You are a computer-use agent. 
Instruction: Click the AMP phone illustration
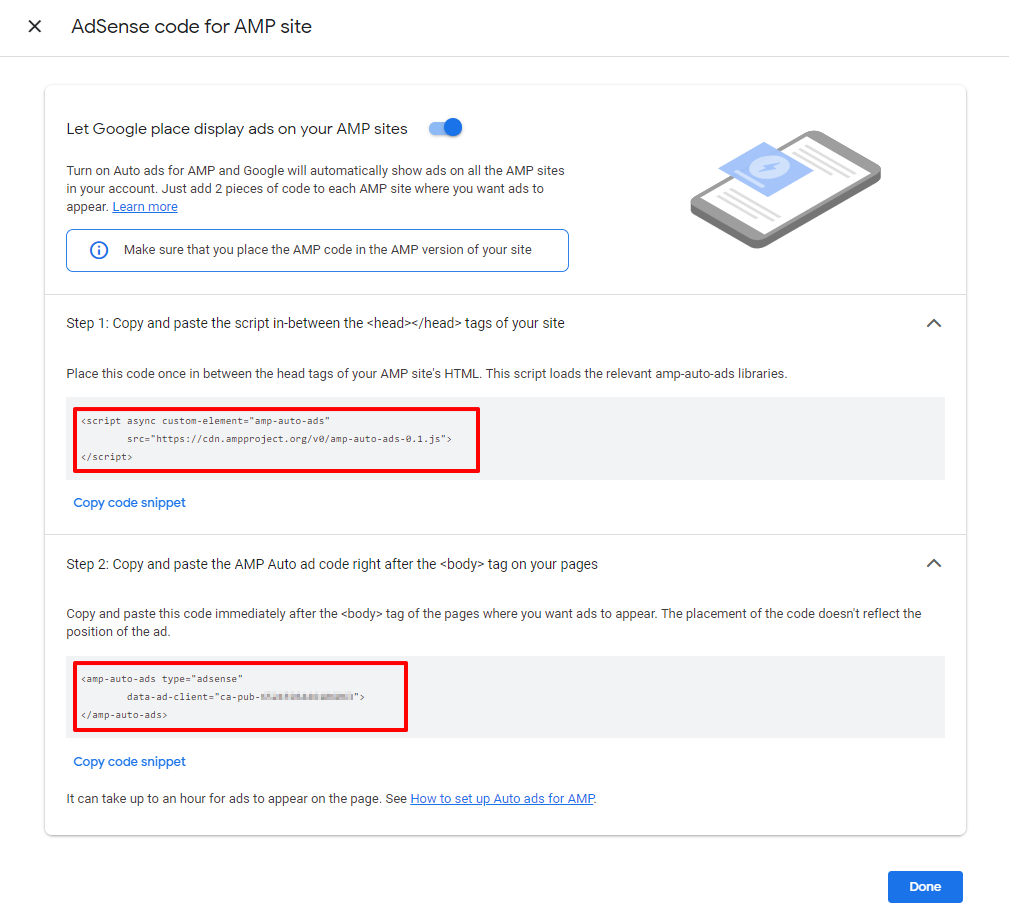pos(785,188)
